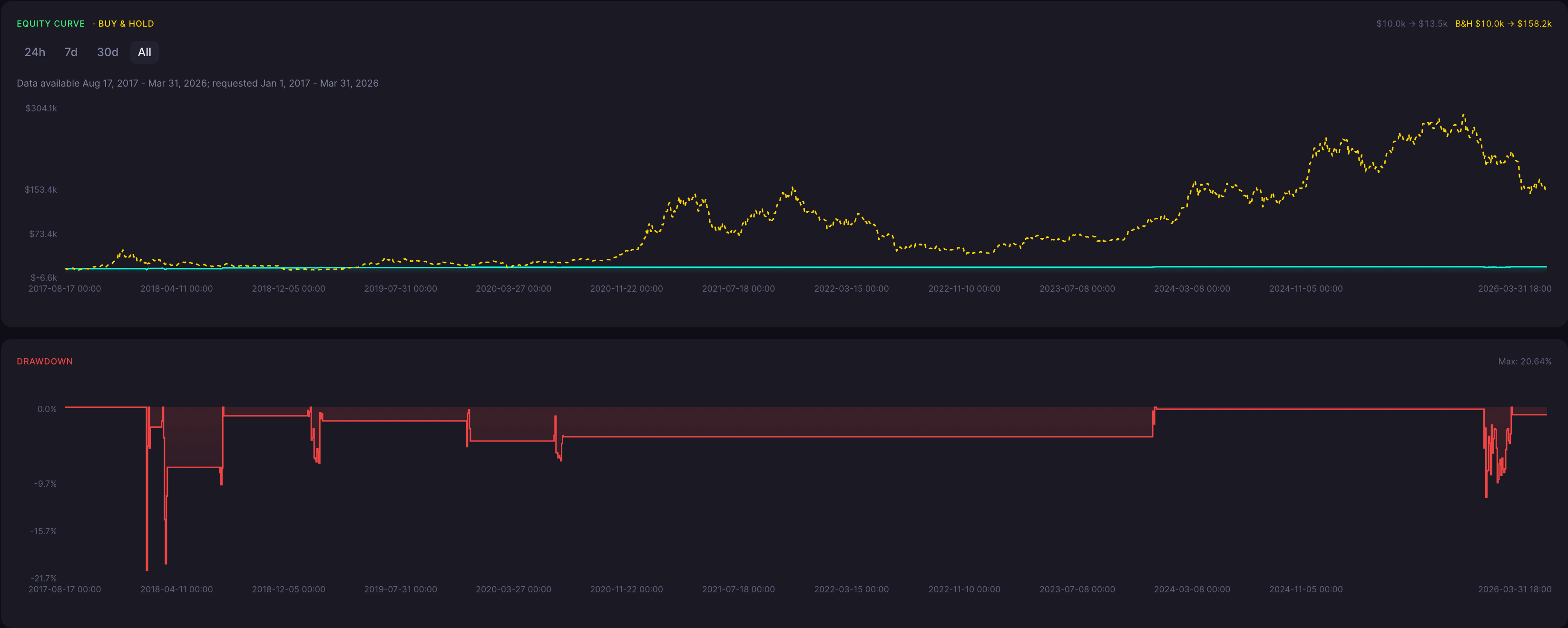The width and height of the screenshot is (1568, 628).
Task: Click the $-6.6k equity axis label
Action: [x=43, y=277]
